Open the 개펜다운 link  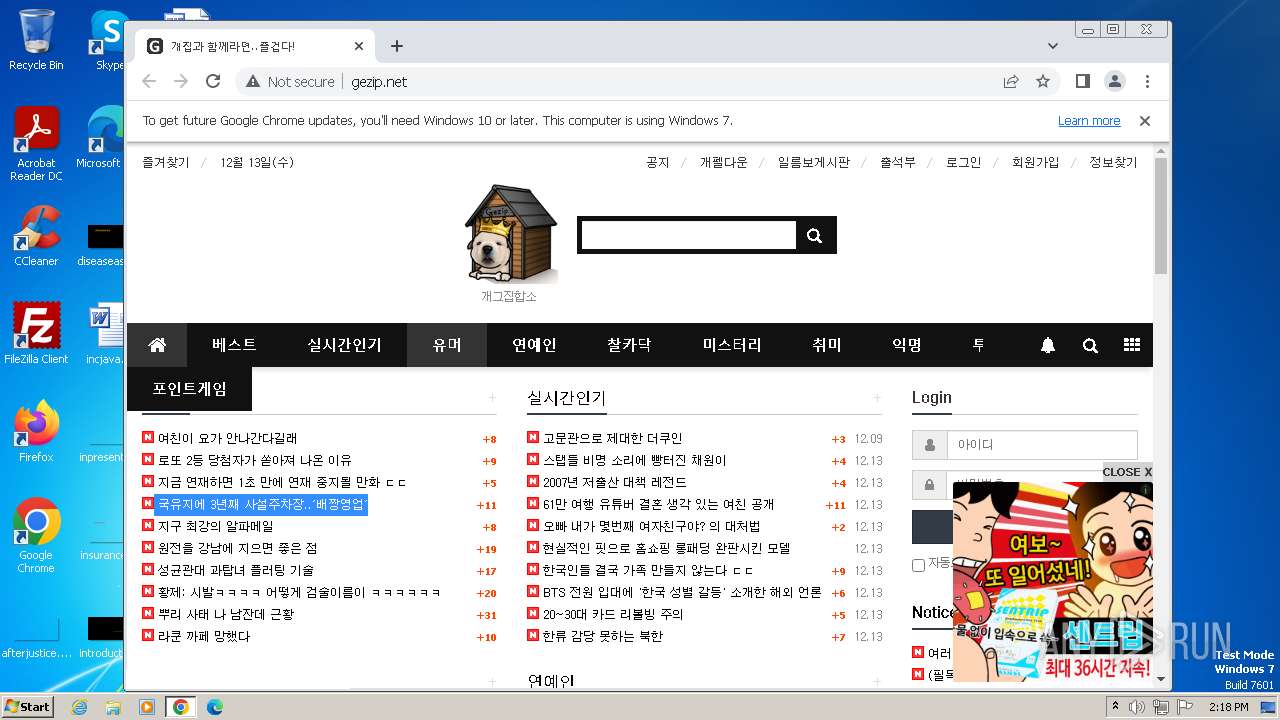point(723,162)
